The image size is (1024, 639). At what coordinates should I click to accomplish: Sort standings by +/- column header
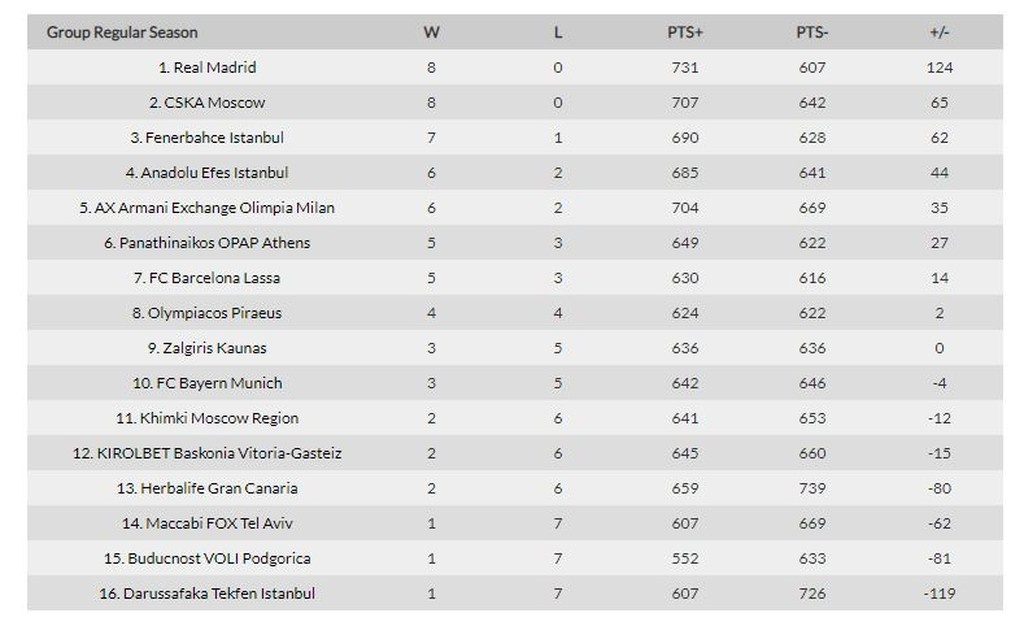click(x=939, y=32)
